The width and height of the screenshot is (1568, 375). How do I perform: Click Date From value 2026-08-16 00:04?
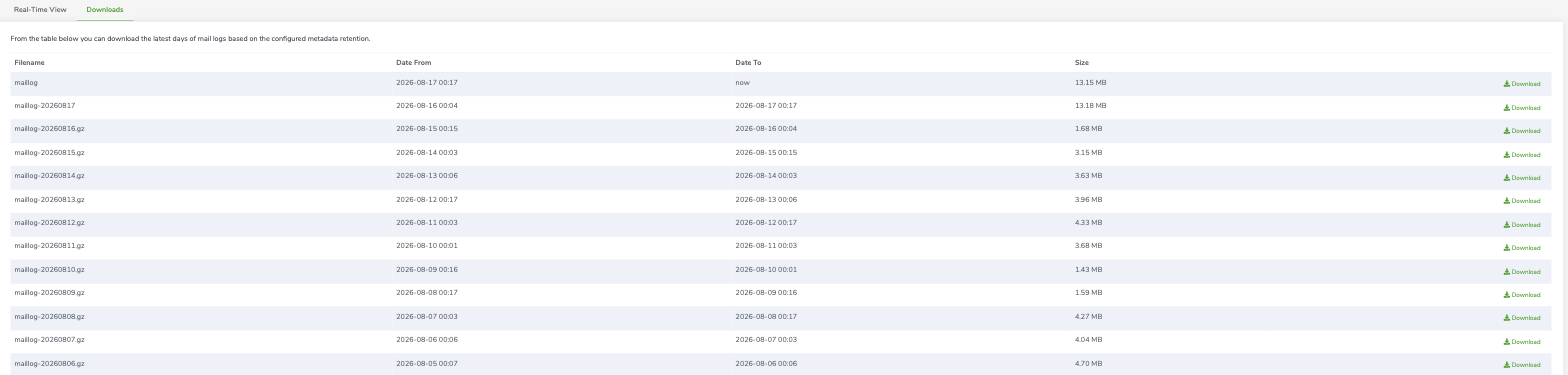click(427, 105)
